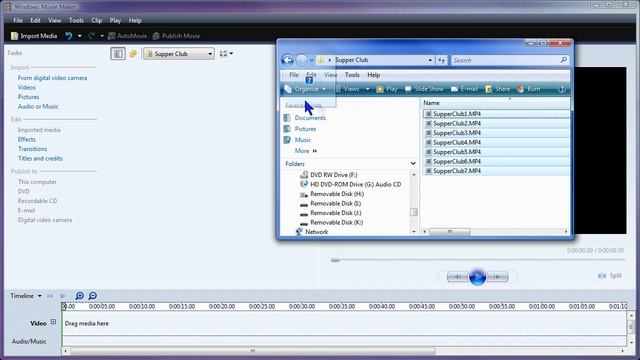Open Movie Maker Tools menu
Viewport: 640px width, 360px height.
coord(76,20)
